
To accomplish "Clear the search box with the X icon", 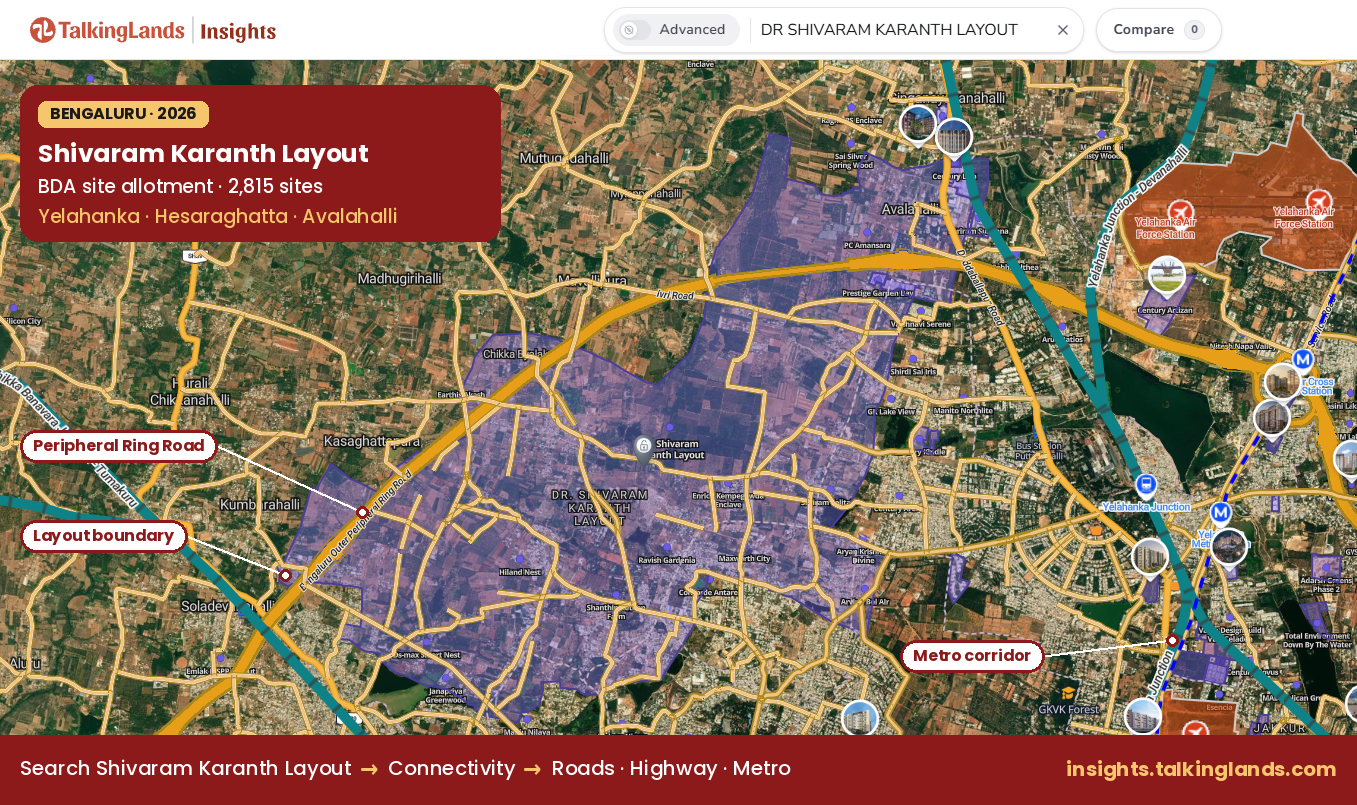I will tap(1063, 30).
